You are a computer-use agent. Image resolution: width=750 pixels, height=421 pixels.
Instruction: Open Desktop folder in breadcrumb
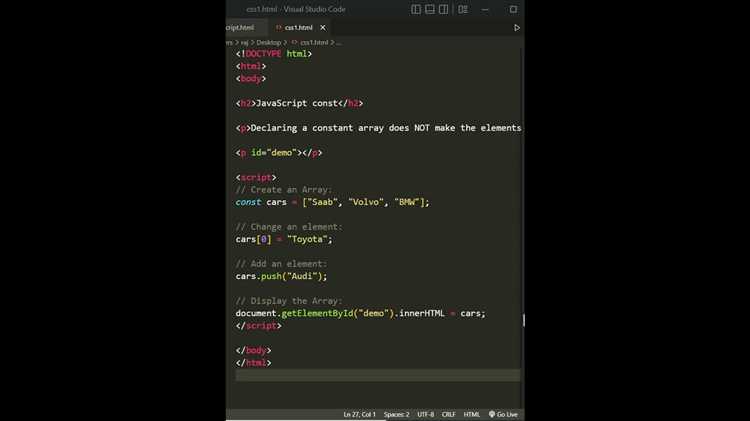tap(268, 43)
